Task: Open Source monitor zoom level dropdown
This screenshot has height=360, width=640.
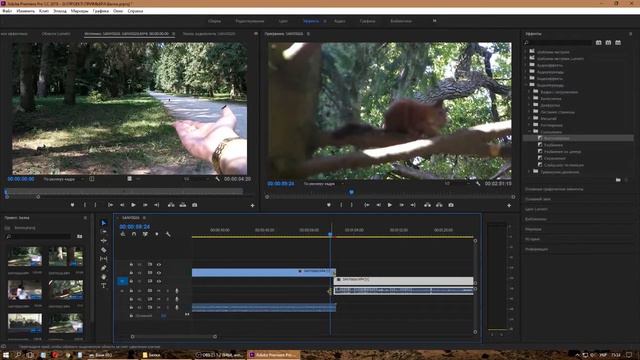Action: pyautogui.click(x=64, y=179)
